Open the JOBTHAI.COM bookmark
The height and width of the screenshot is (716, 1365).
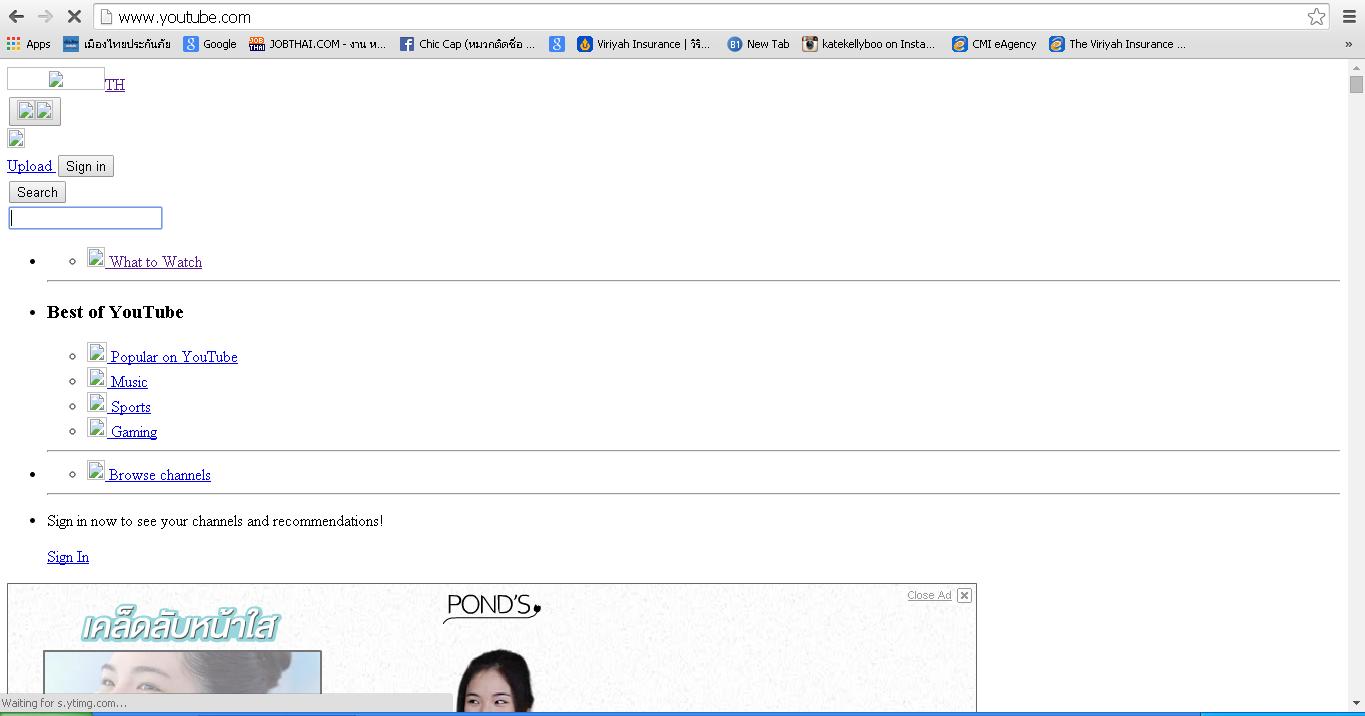[x=317, y=44]
